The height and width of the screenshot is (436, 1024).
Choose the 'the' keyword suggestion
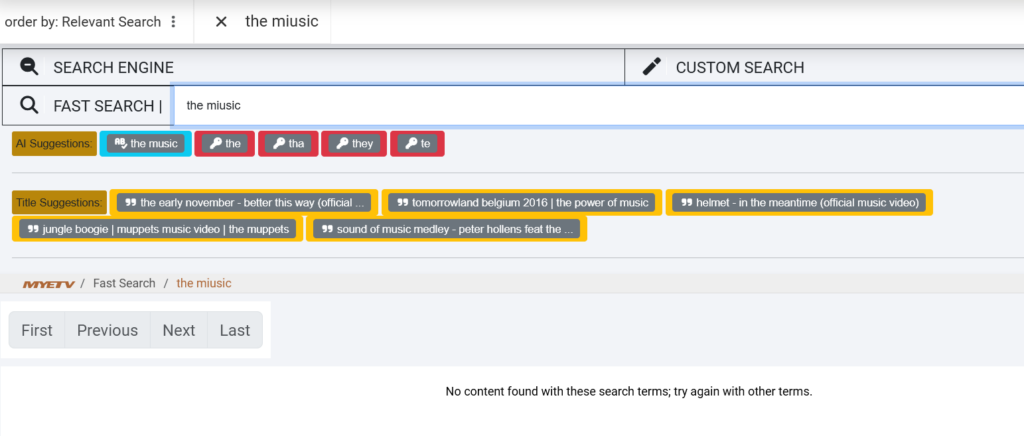pos(225,143)
